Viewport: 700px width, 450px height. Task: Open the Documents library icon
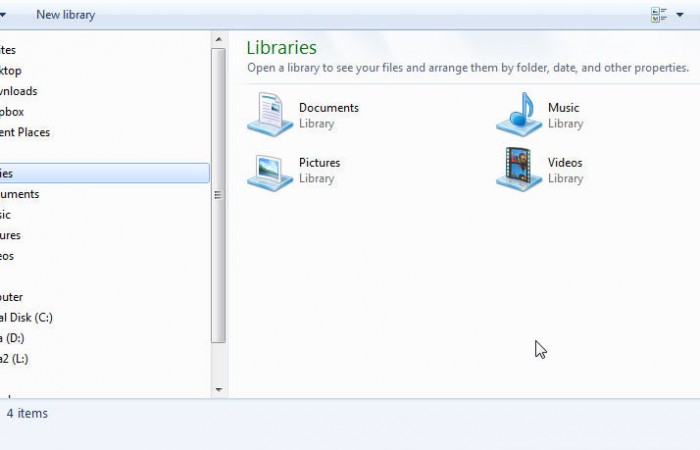pos(270,114)
